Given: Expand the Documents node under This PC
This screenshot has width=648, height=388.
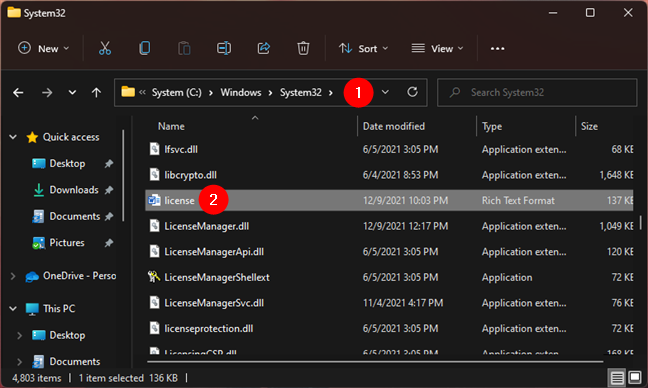Looking at the screenshot, I should 19,362.
